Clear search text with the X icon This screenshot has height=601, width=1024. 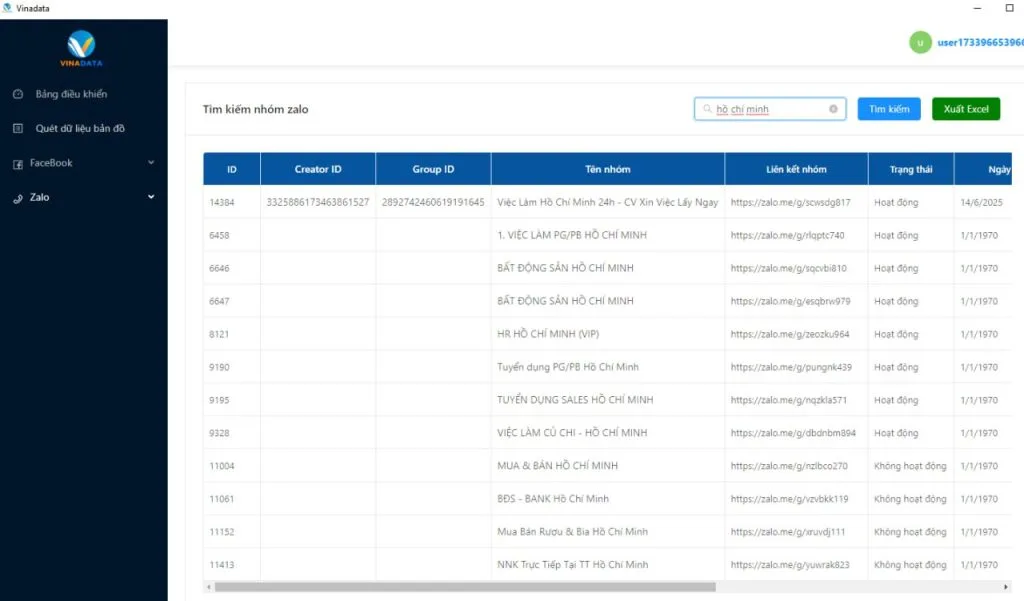[833, 109]
